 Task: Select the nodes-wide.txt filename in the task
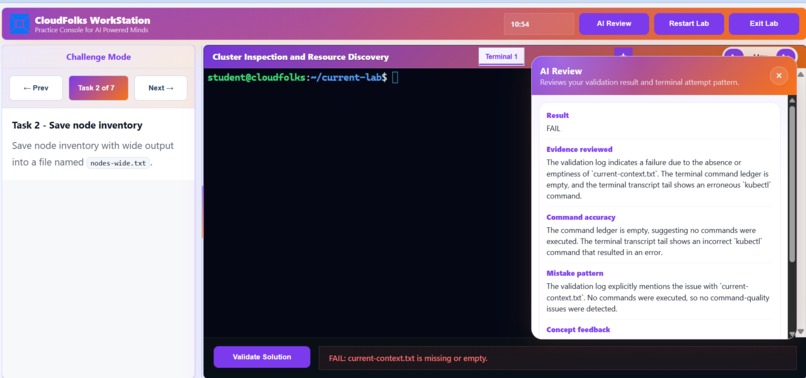point(118,163)
